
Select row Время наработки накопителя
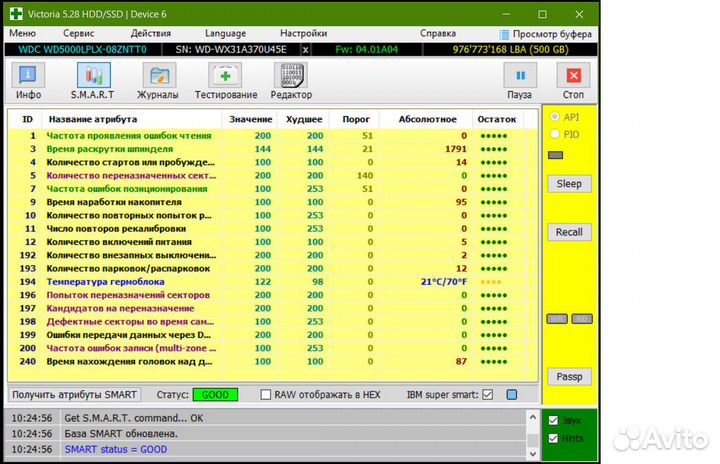273,202
